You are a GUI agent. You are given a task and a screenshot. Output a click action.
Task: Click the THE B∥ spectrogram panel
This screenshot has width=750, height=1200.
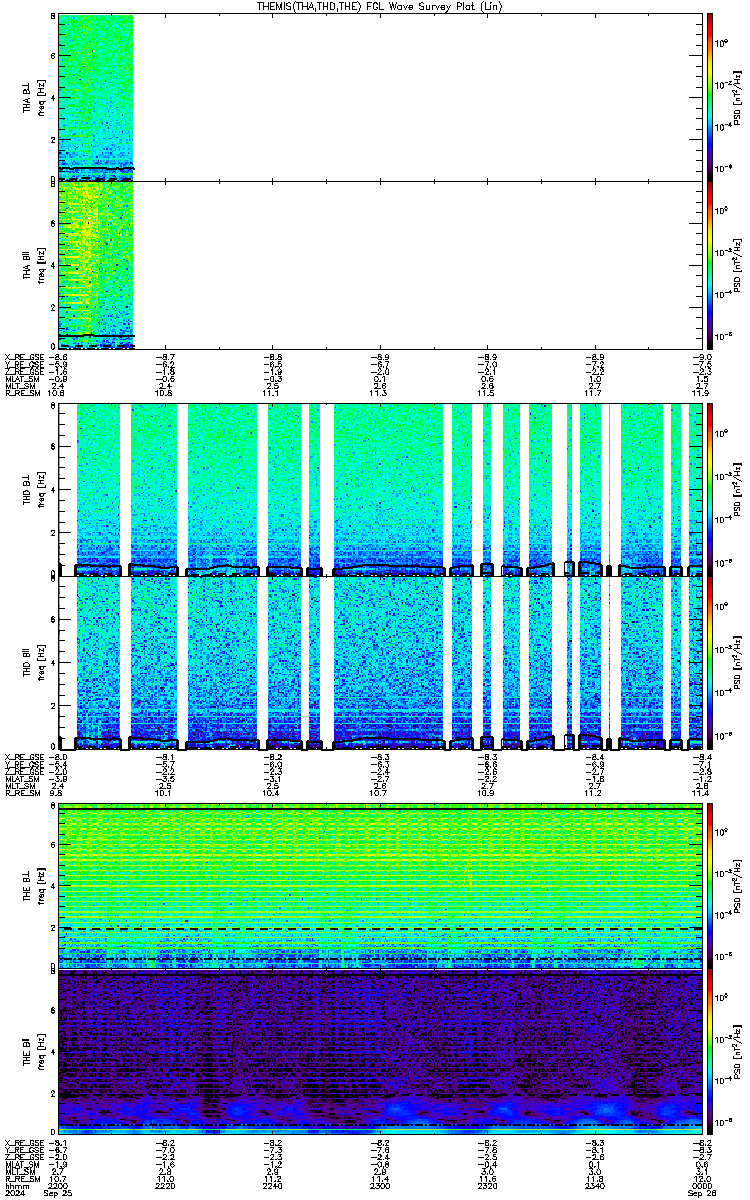(x=380, y=1053)
